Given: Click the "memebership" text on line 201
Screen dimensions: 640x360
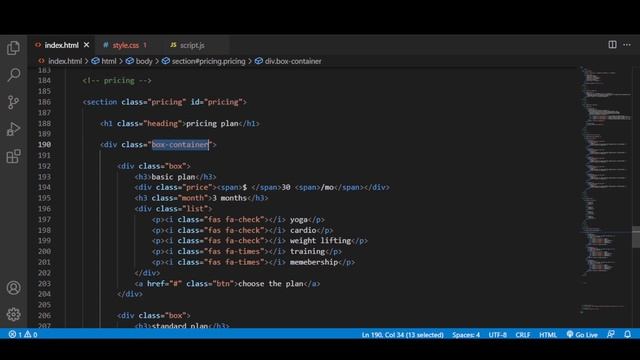Looking at the screenshot, I should click(314, 262).
